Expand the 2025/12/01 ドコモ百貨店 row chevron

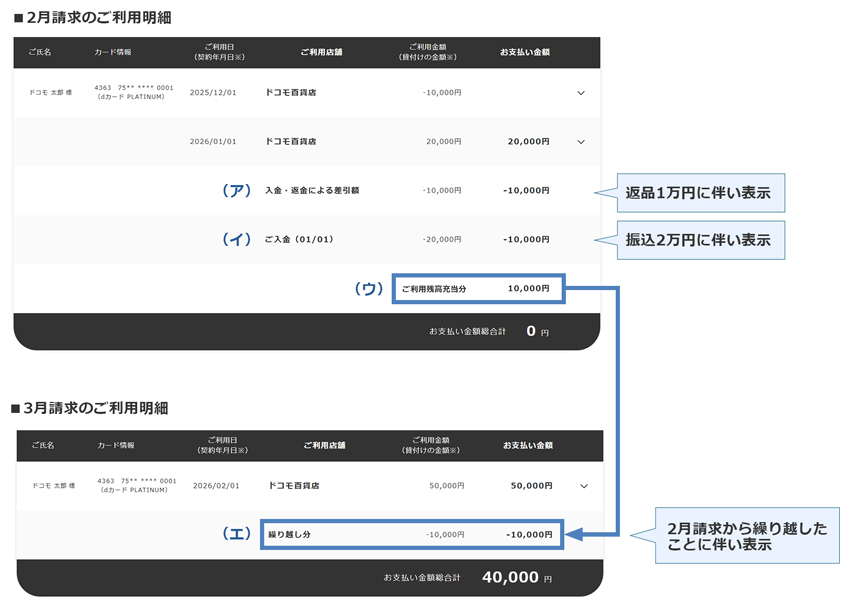(x=581, y=93)
